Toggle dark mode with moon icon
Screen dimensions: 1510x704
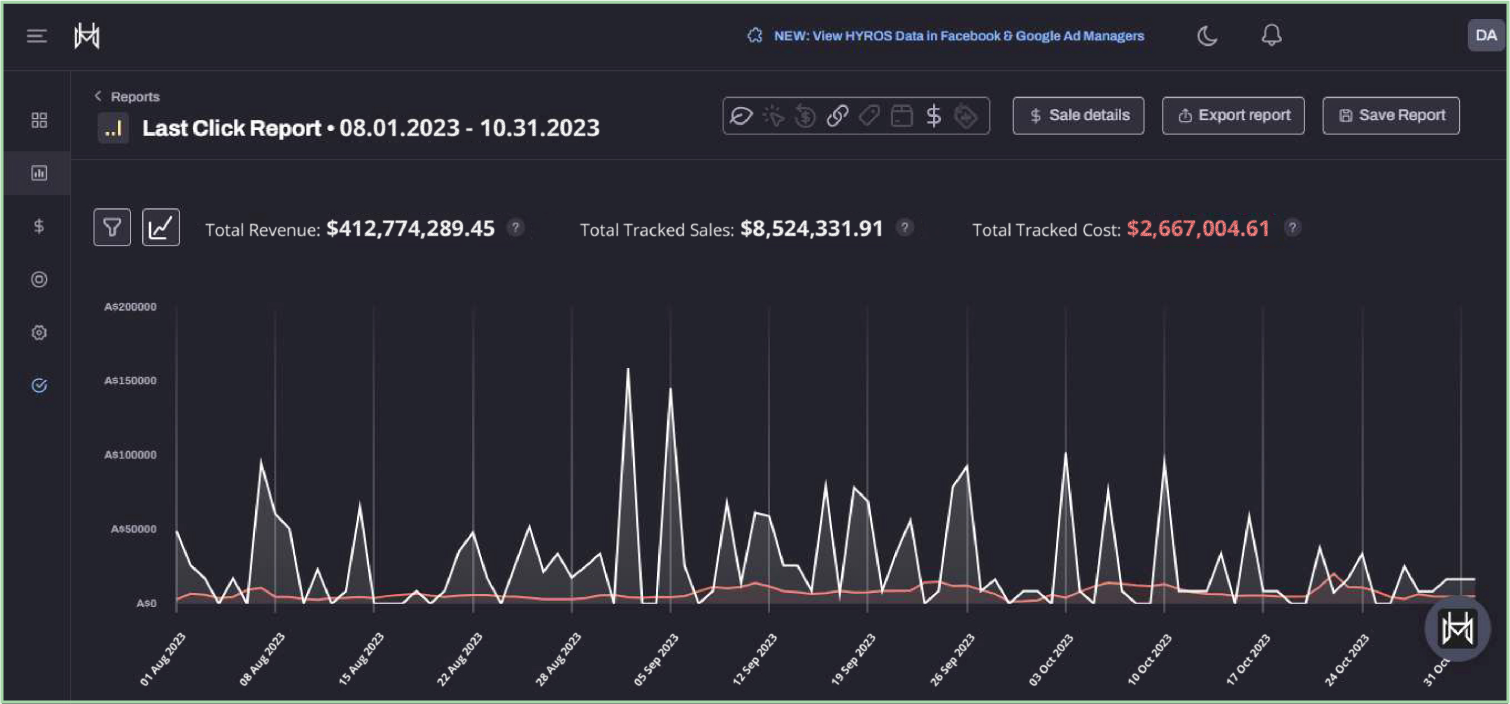tap(1207, 36)
